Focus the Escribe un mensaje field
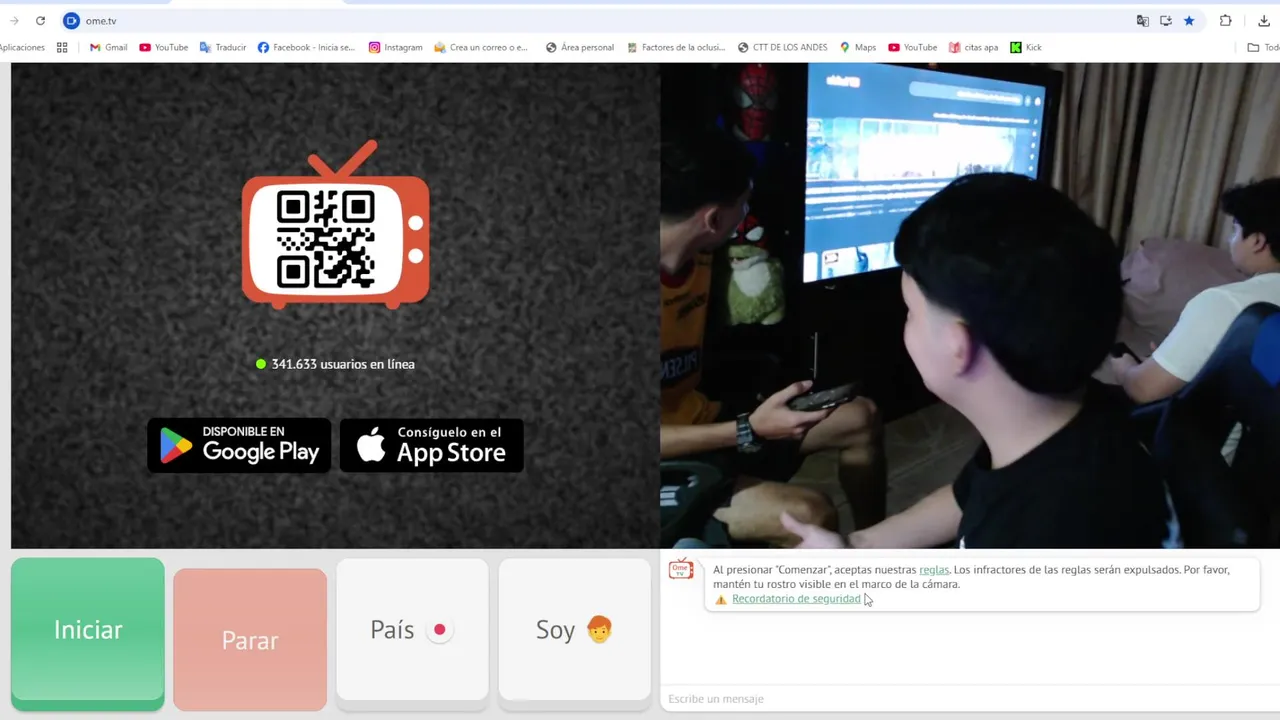1280x720 pixels. pos(968,699)
